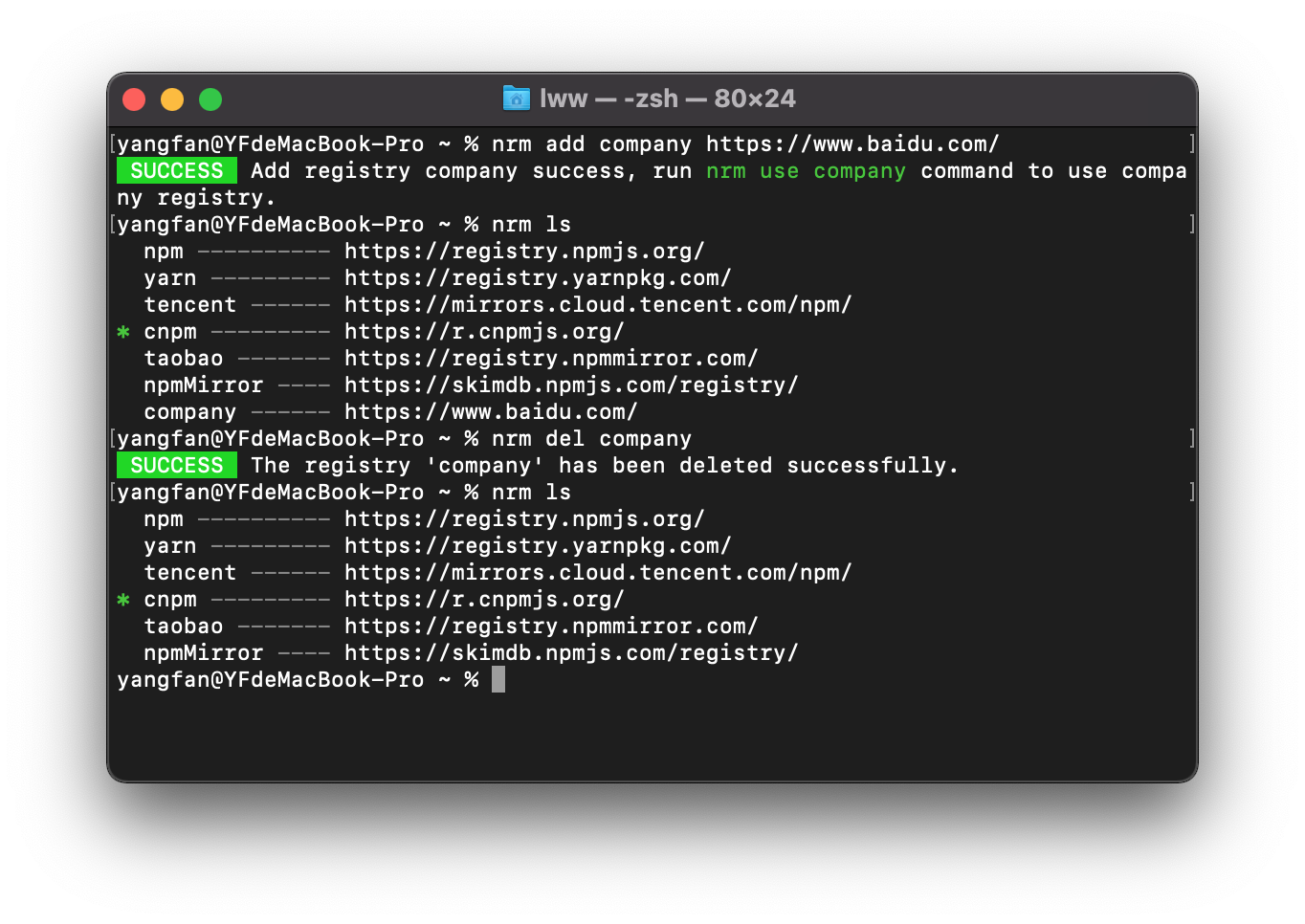Click second https://registry.npmmirror.com/ URL
1305x924 pixels.
click(x=551, y=627)
